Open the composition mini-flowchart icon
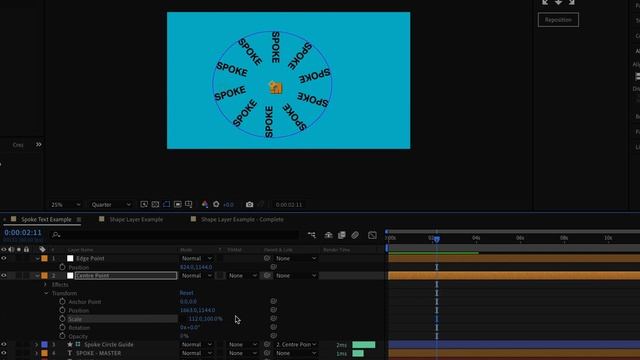Image resolution: width=640 pixels, height=360 pixels. [x=312, y=235]
